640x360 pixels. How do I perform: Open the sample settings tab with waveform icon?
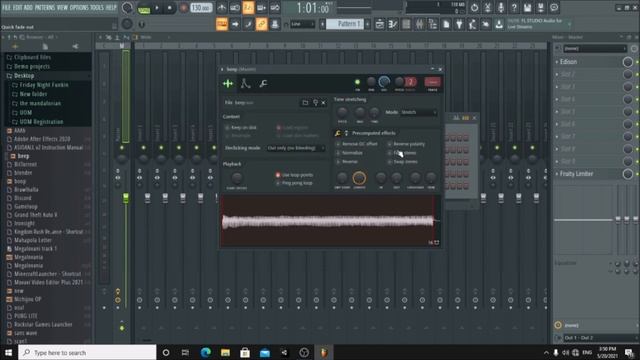click(x=228, y=84)
